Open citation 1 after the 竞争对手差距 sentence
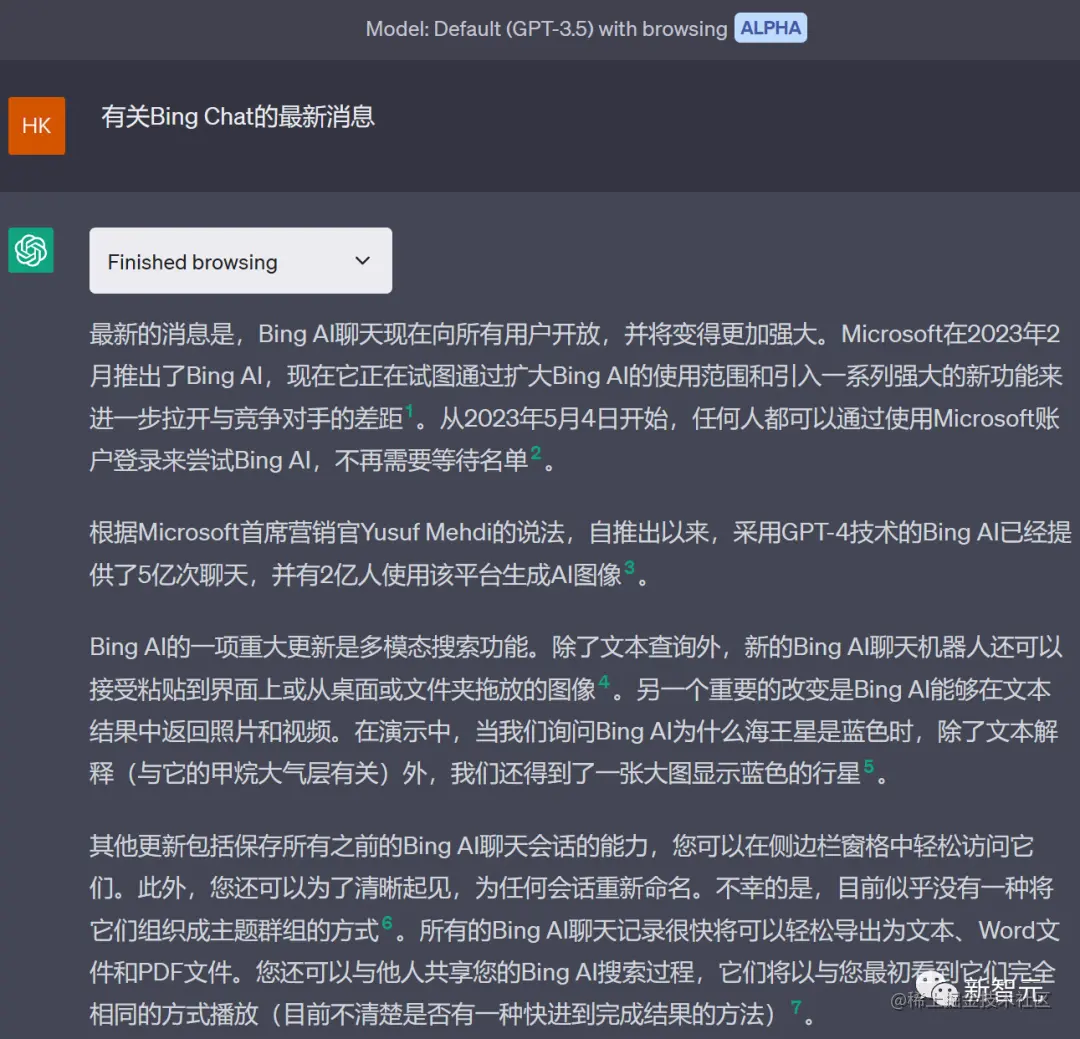 tap(410, 410)
